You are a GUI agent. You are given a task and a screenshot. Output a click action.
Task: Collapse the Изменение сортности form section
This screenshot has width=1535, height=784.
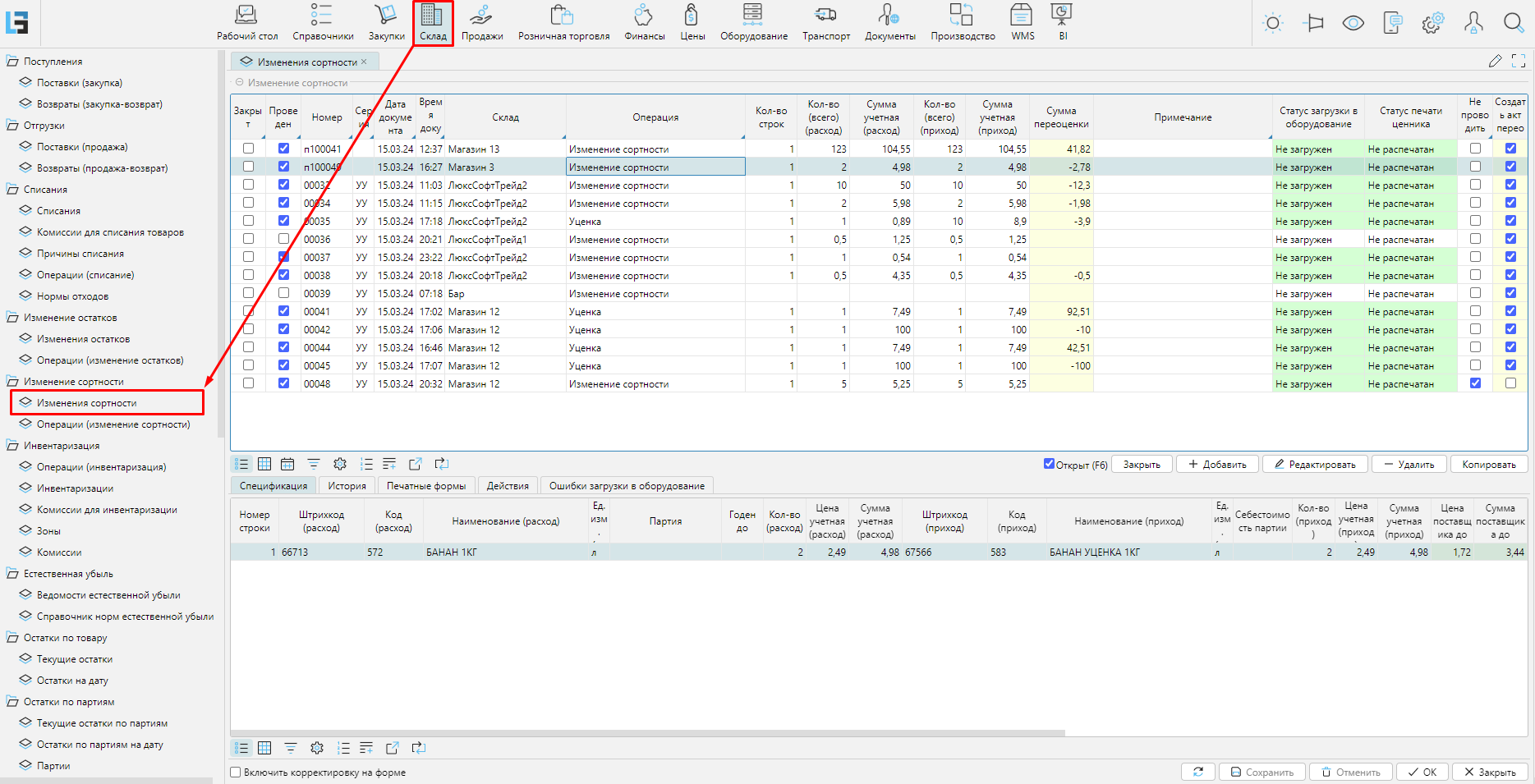click(240, 83)
